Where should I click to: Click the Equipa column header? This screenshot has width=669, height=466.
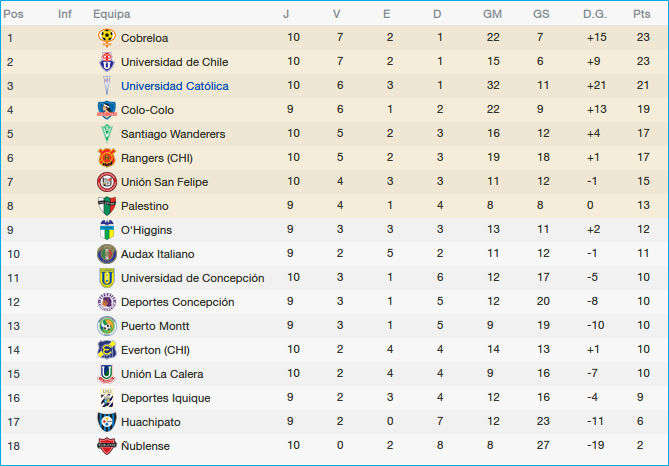pyautogui.click(x=110, y=14)
